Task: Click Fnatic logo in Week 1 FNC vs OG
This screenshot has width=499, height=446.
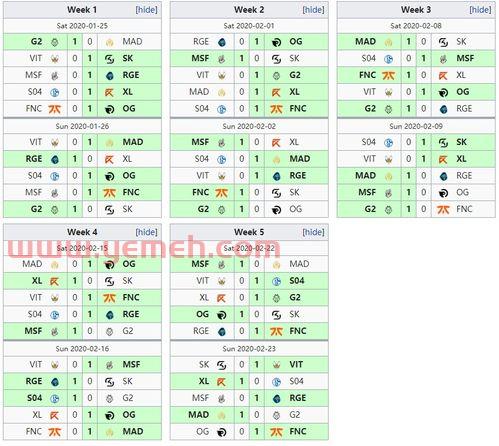Action: 55,109
